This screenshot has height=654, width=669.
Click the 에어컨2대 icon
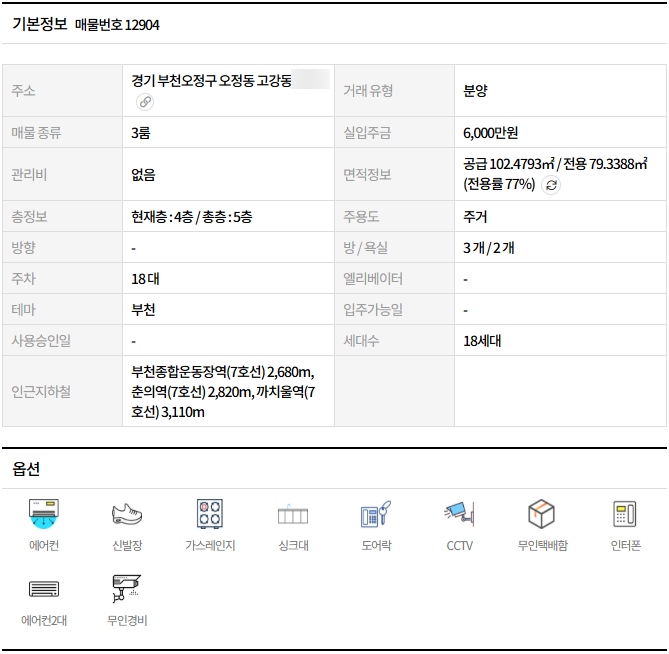tap(45, 590)
